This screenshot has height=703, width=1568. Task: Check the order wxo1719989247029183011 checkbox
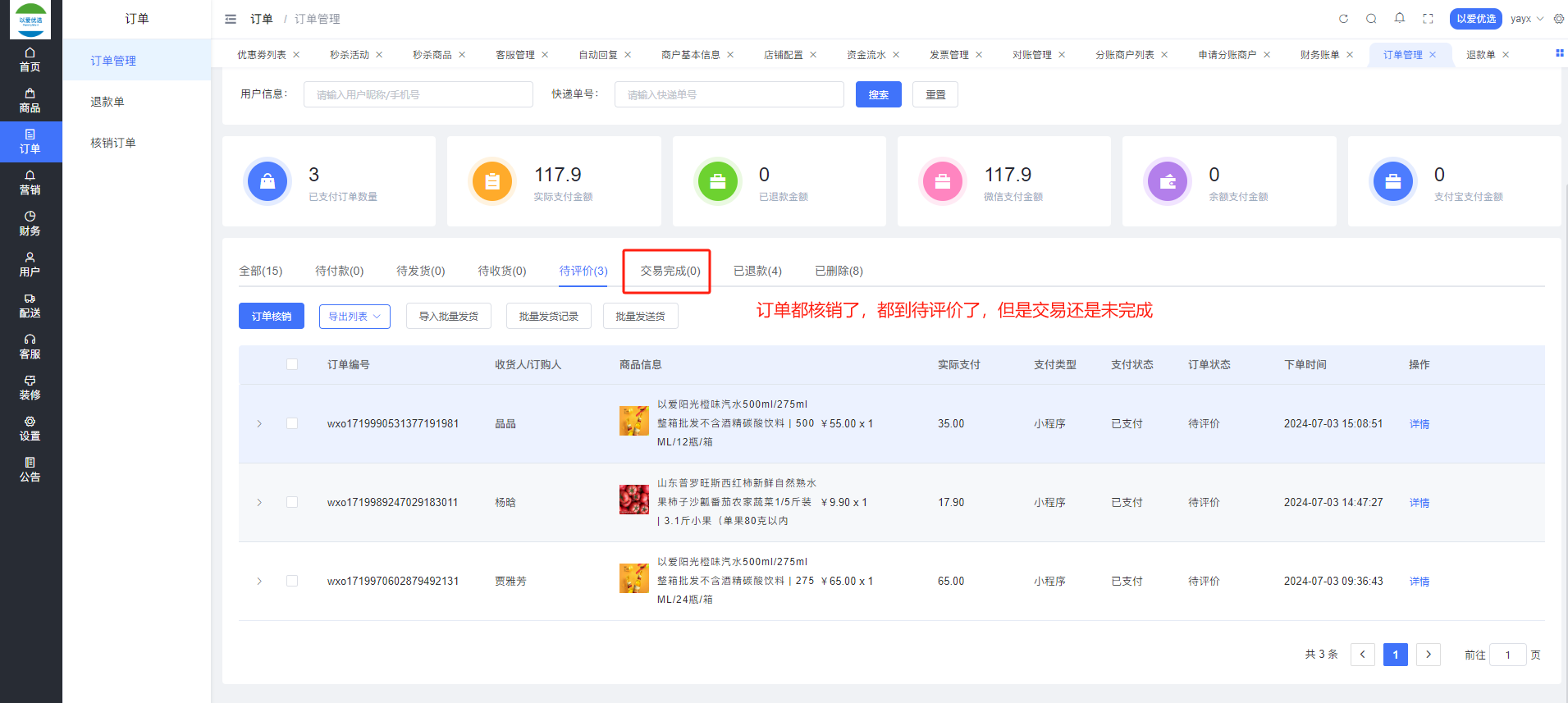click(x=292, y=502)
